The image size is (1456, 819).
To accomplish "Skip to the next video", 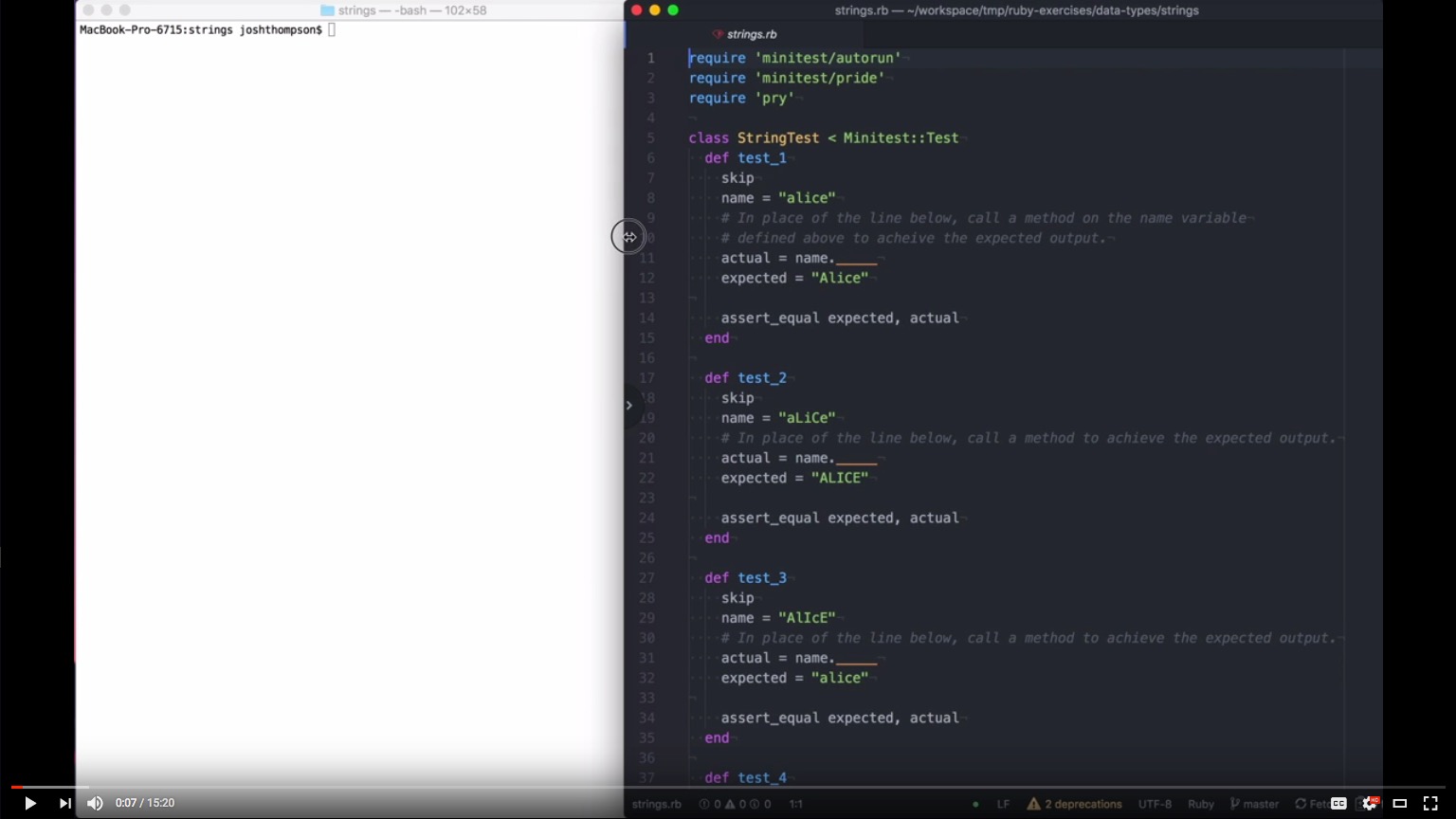I will pyautogui.click(x=64, y=803).
